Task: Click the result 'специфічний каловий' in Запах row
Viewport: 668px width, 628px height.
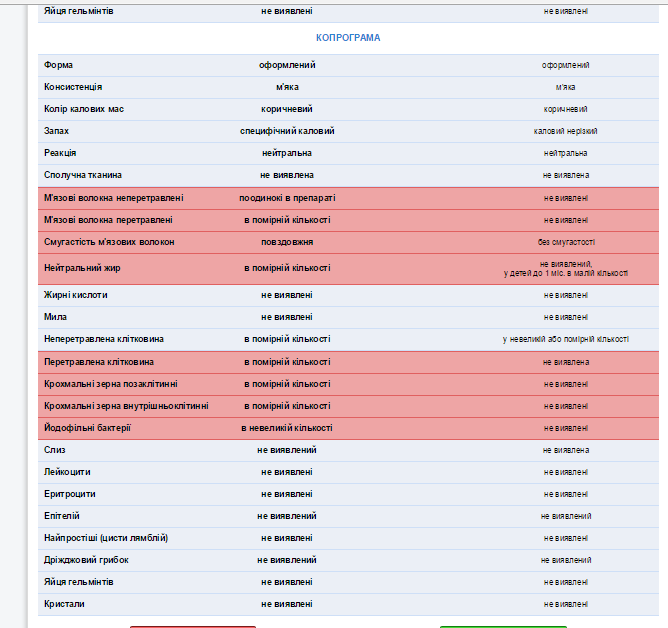Action: (x=287, y=131)
